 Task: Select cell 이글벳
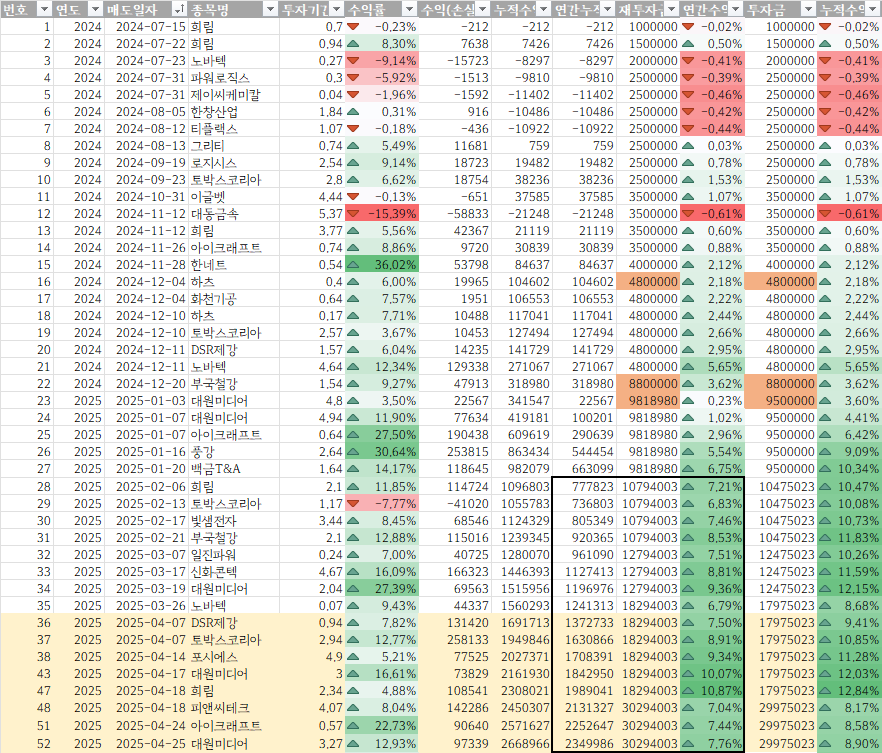coord(233,197)
